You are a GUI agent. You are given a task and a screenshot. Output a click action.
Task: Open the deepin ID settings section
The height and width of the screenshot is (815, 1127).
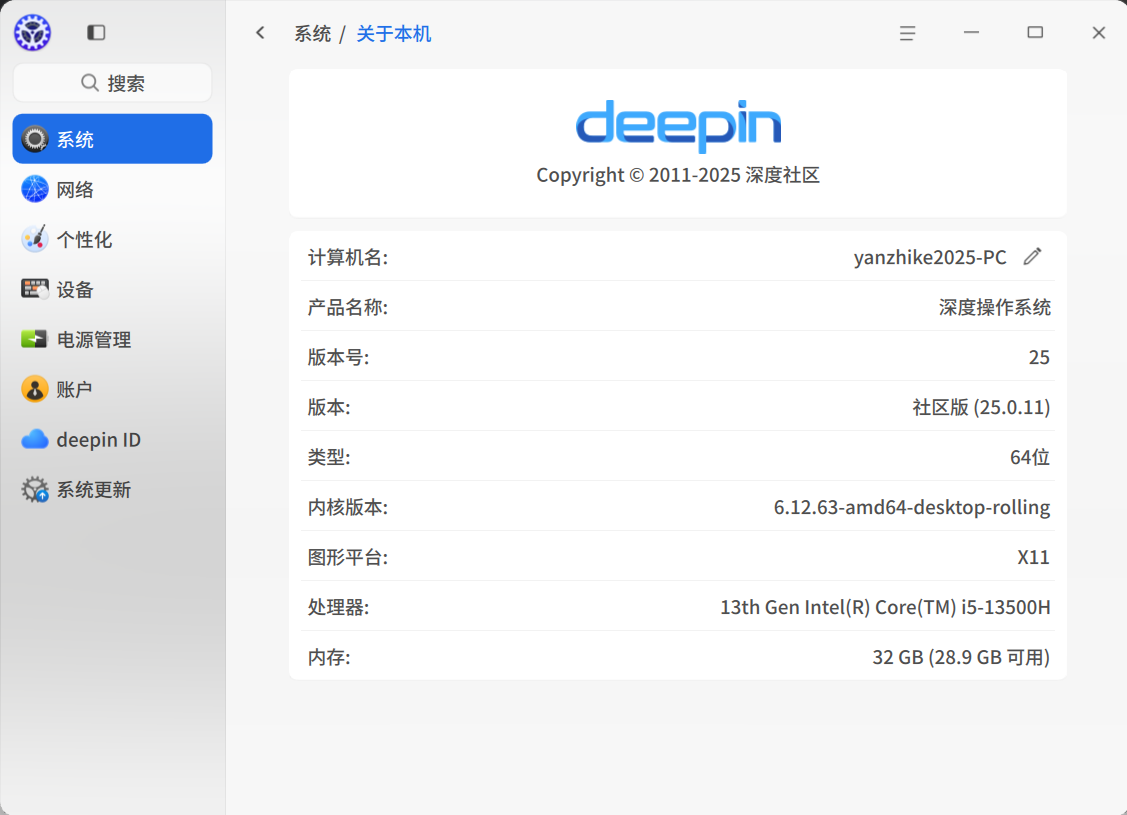(x=112, y=439)
